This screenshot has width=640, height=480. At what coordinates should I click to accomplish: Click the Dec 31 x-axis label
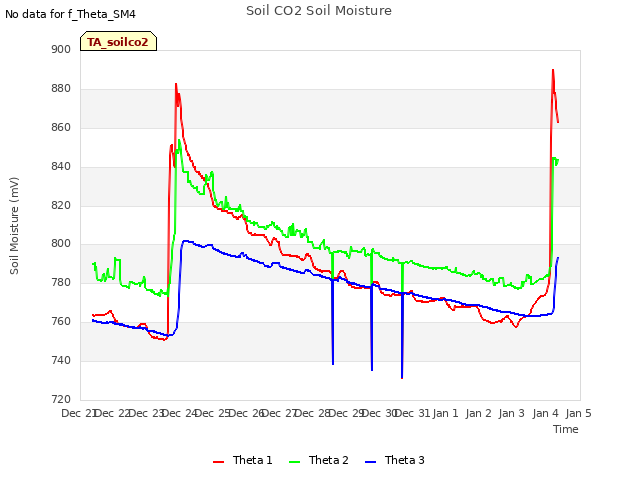tap(413, 413)
